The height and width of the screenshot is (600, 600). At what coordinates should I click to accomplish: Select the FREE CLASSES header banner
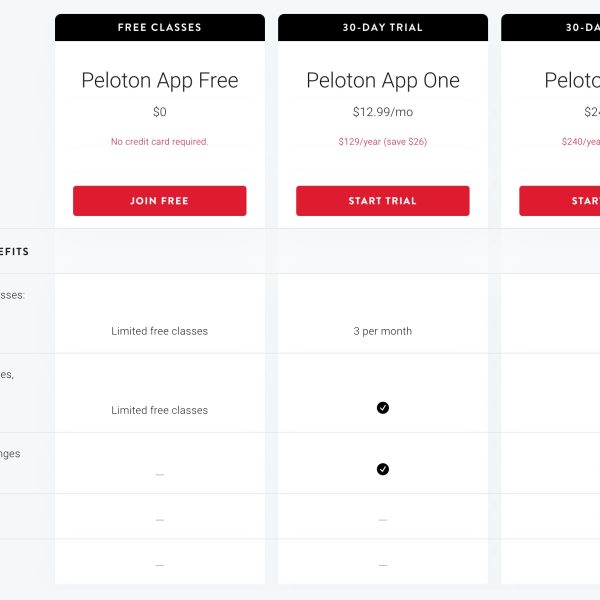160,28
